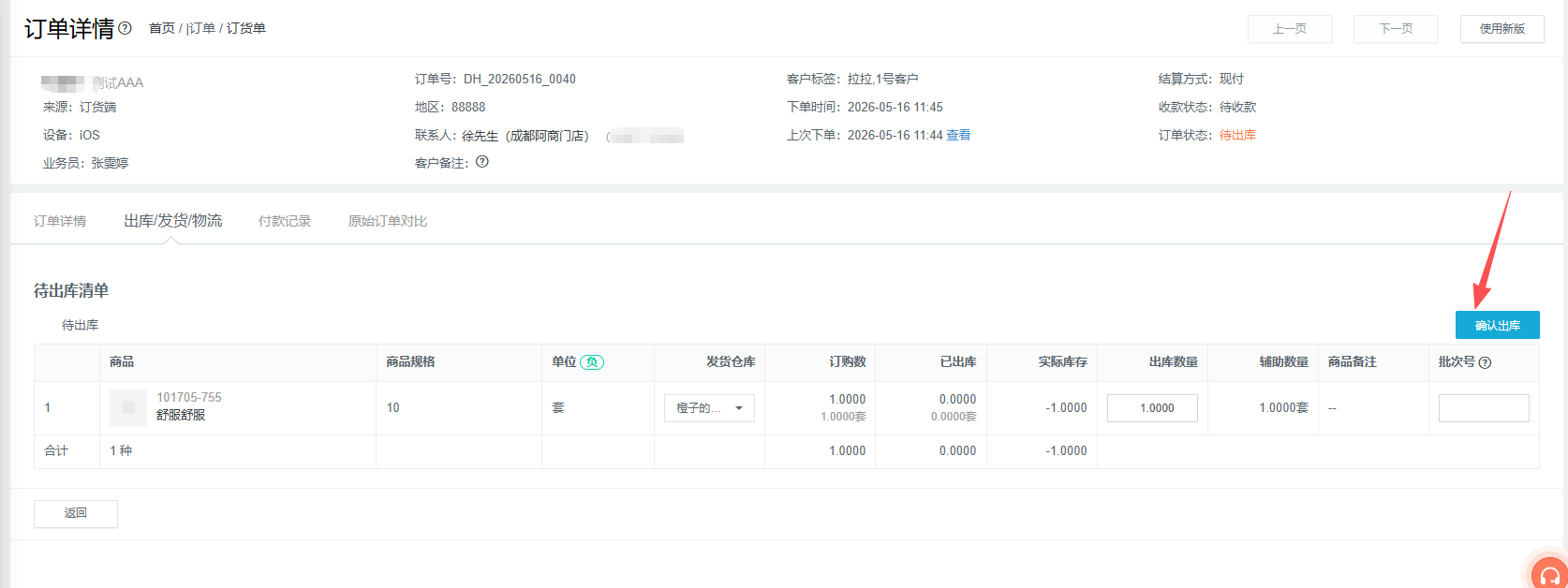
Task: Click 订货单 in the breadcrumb
Action: 246,28
